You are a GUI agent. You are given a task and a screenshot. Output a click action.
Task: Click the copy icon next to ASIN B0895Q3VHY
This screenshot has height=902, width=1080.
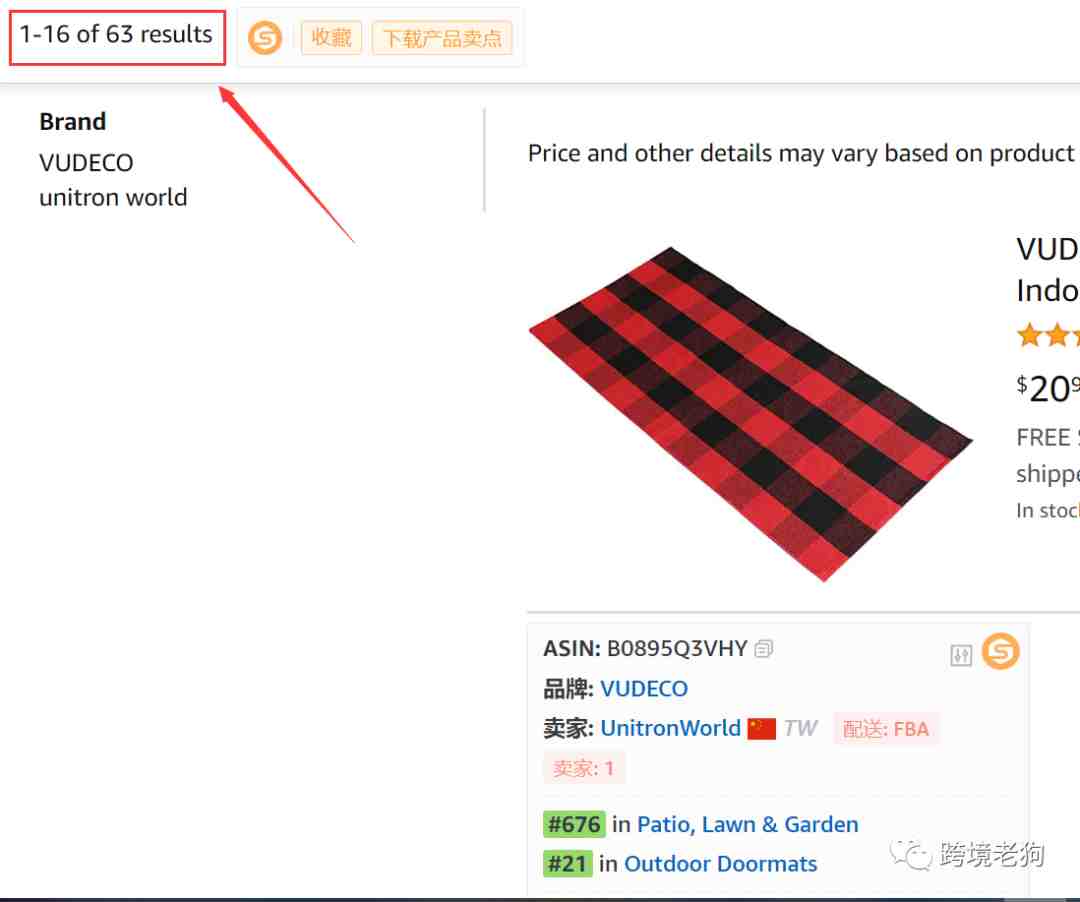point(763,649)
